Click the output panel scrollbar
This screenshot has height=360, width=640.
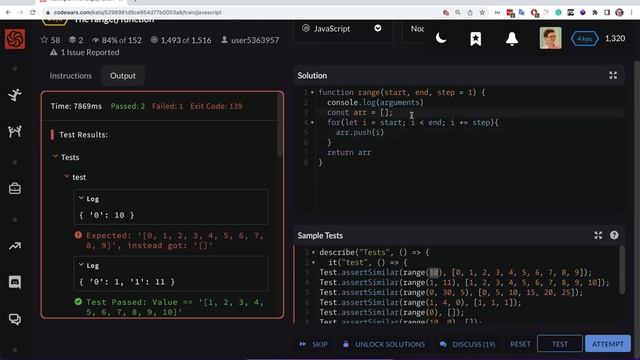280,126
